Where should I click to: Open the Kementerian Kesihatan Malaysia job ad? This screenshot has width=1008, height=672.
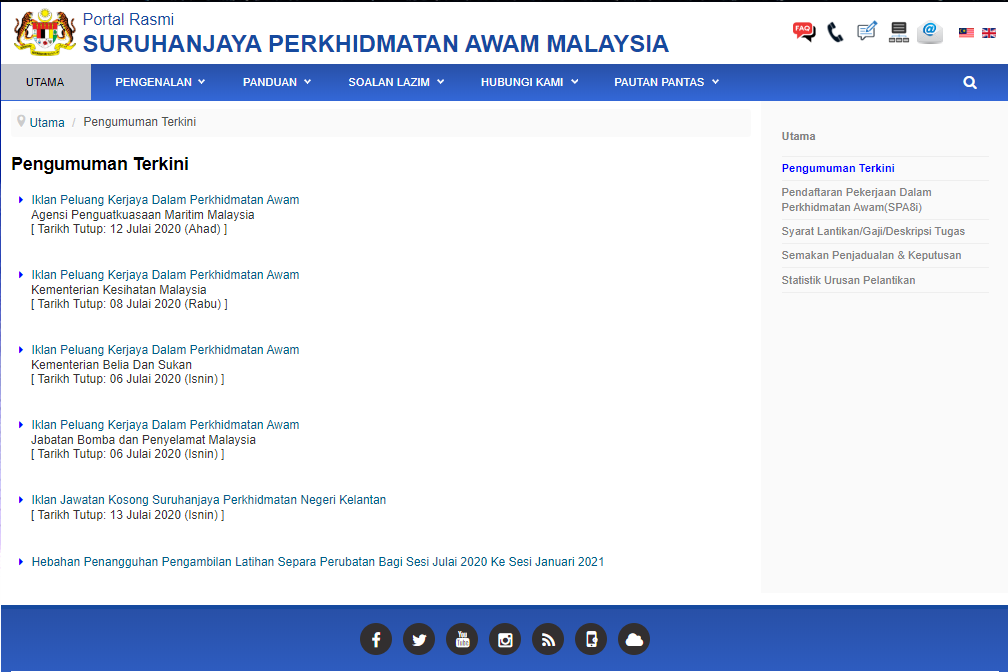165,275
